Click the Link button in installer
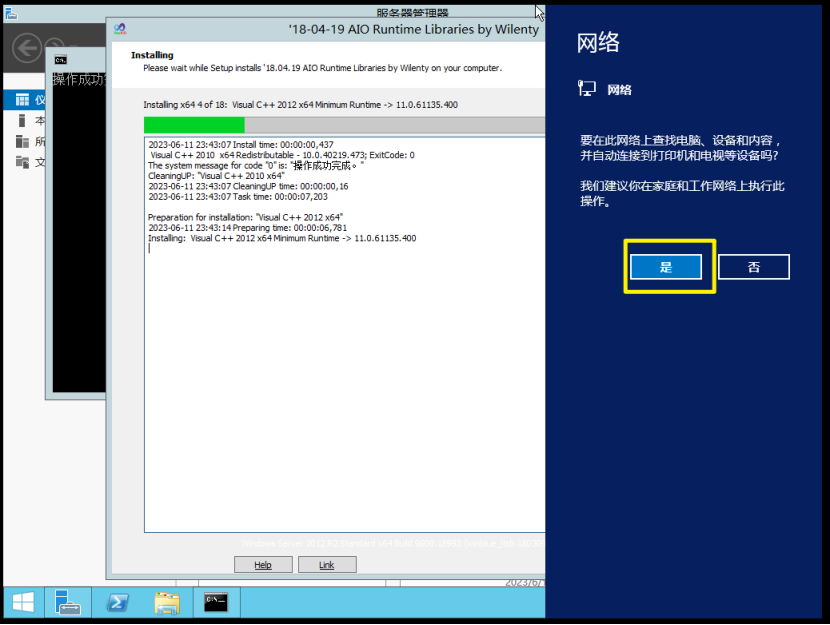Viewport: 830px width, 625px height. tap(327, 565)
